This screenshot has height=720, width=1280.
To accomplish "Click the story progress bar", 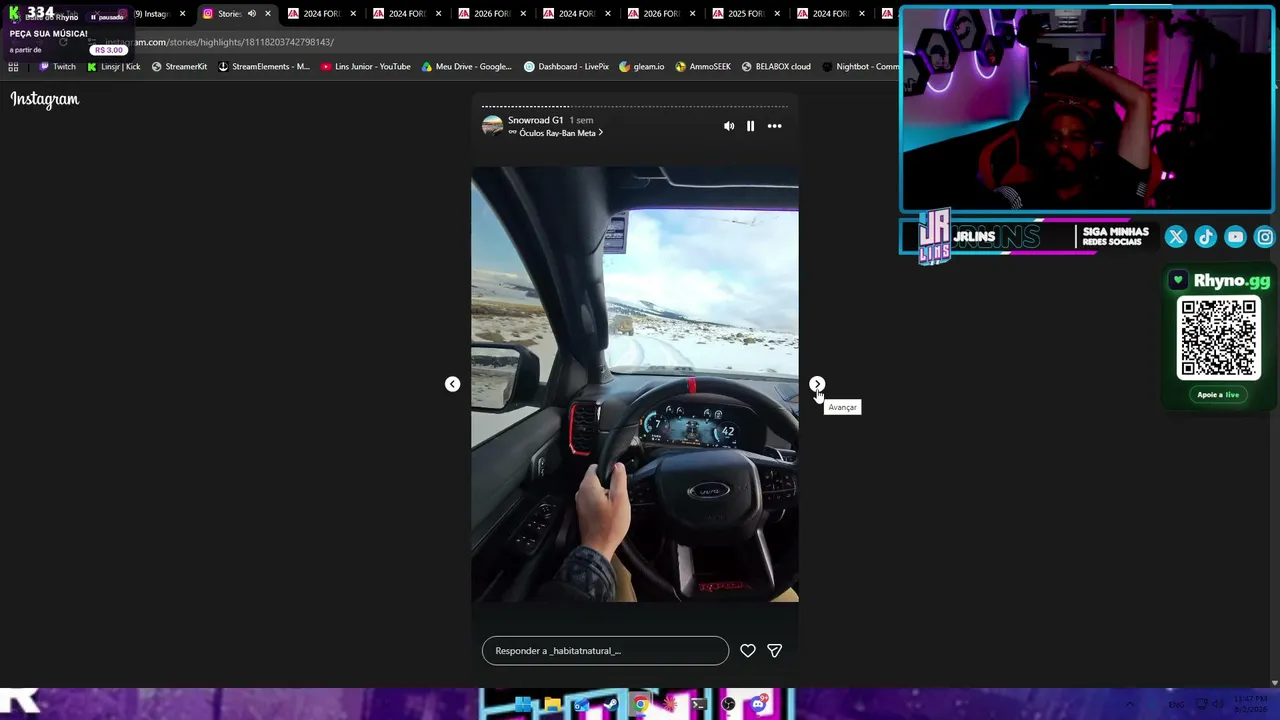I will [635, 106].
